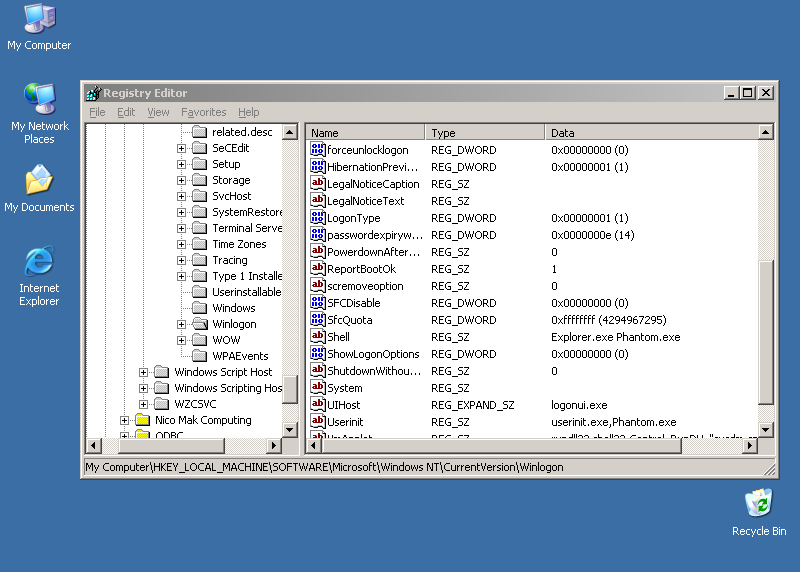The width and height of the screenshot is (800, 572).
Task: Select the SFCDisable DWORD icon
Action: click(317, 303)
